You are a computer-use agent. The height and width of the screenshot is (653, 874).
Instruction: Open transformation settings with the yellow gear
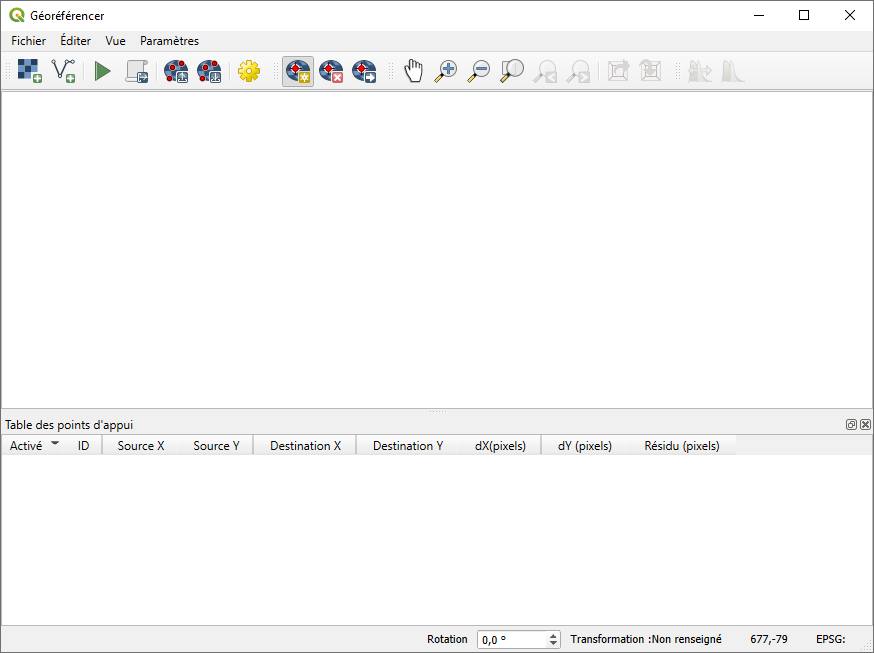click(248, 71)
